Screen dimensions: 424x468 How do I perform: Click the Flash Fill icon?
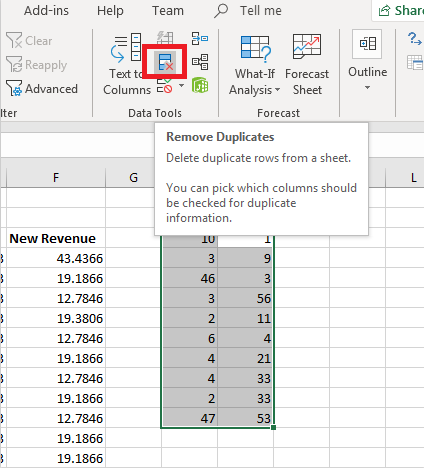click(x=165, y=38)
